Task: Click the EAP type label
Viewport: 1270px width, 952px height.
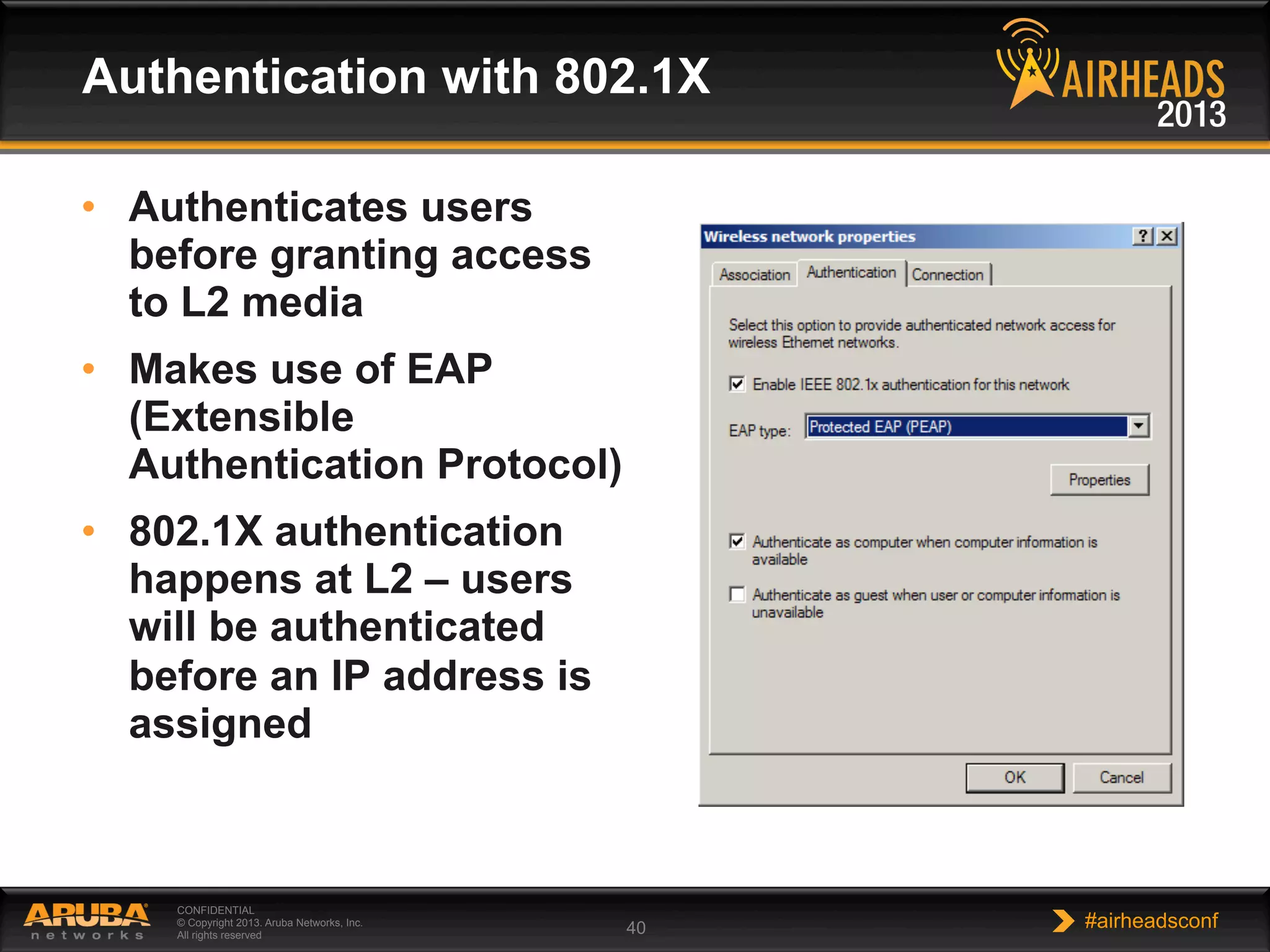Action: point(760,431)
